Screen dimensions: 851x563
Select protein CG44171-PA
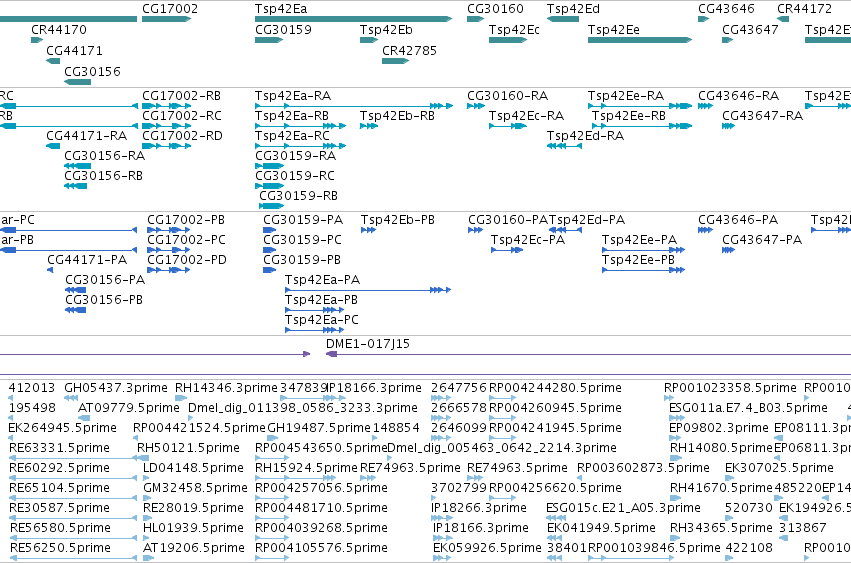87,260
